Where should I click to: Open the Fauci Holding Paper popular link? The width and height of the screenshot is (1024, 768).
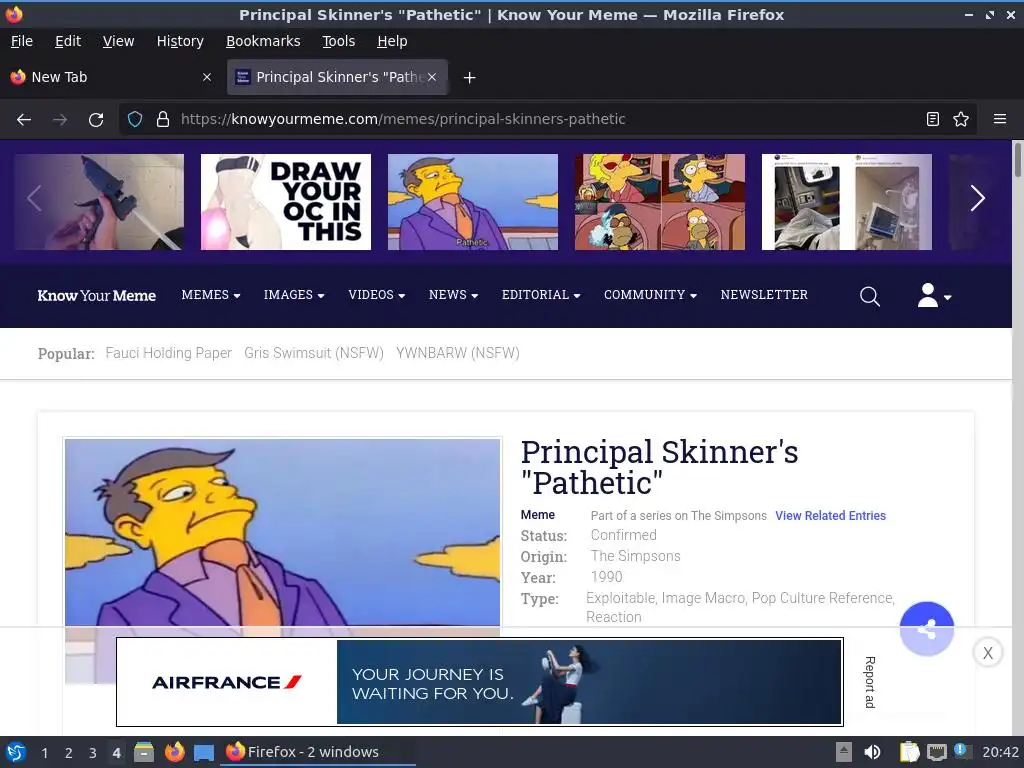tap(168, 353)
